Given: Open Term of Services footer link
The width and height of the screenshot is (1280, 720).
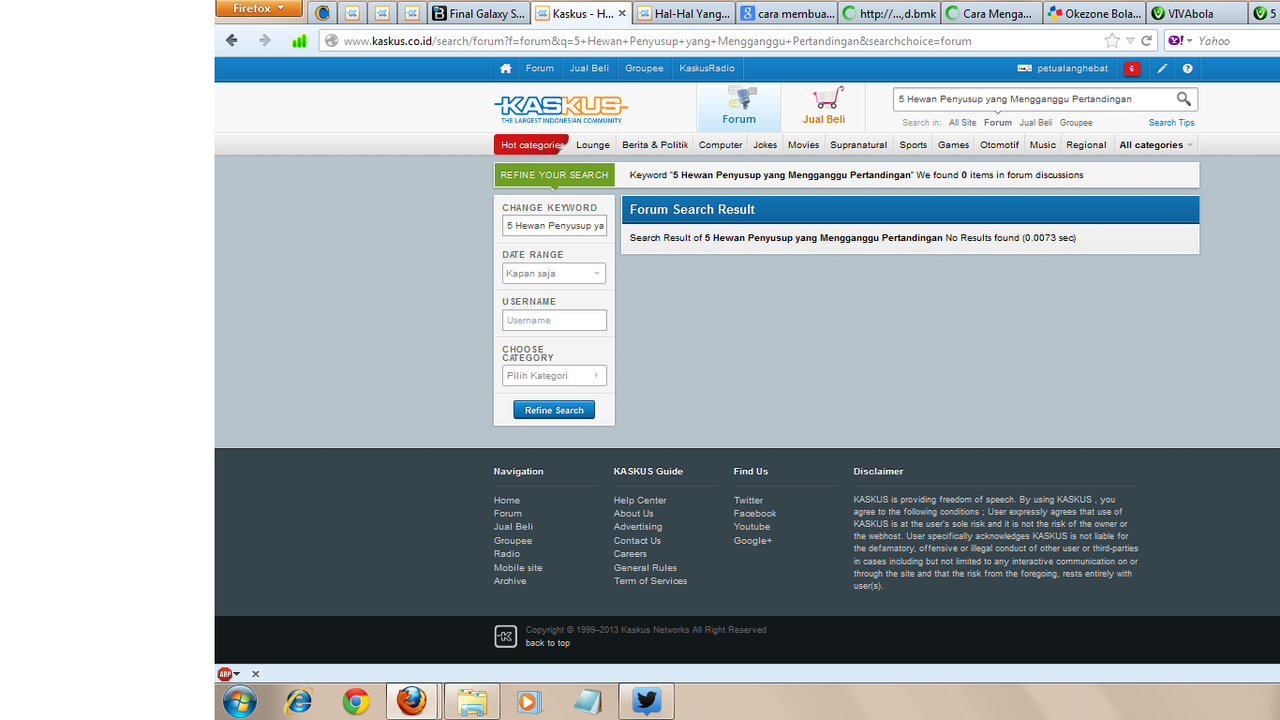Looking at the screenshot, I should (650, 581).
